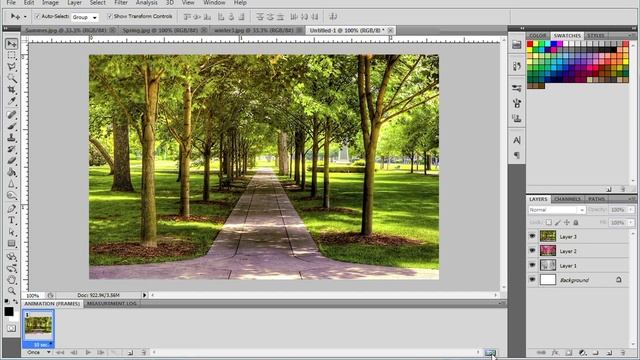Select the Rectangular Marquee tool
The height and width of the screenshot is (360, 640).
click(11, 55)
